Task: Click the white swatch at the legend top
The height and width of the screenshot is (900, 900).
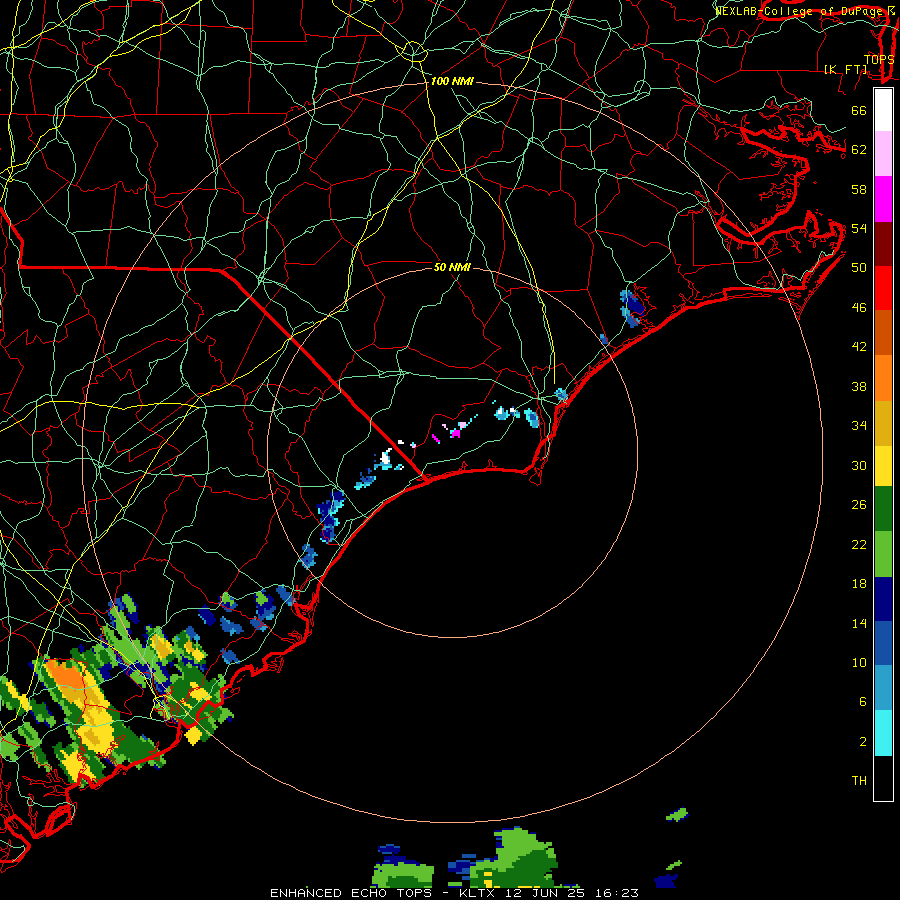Action: point(883,110)
